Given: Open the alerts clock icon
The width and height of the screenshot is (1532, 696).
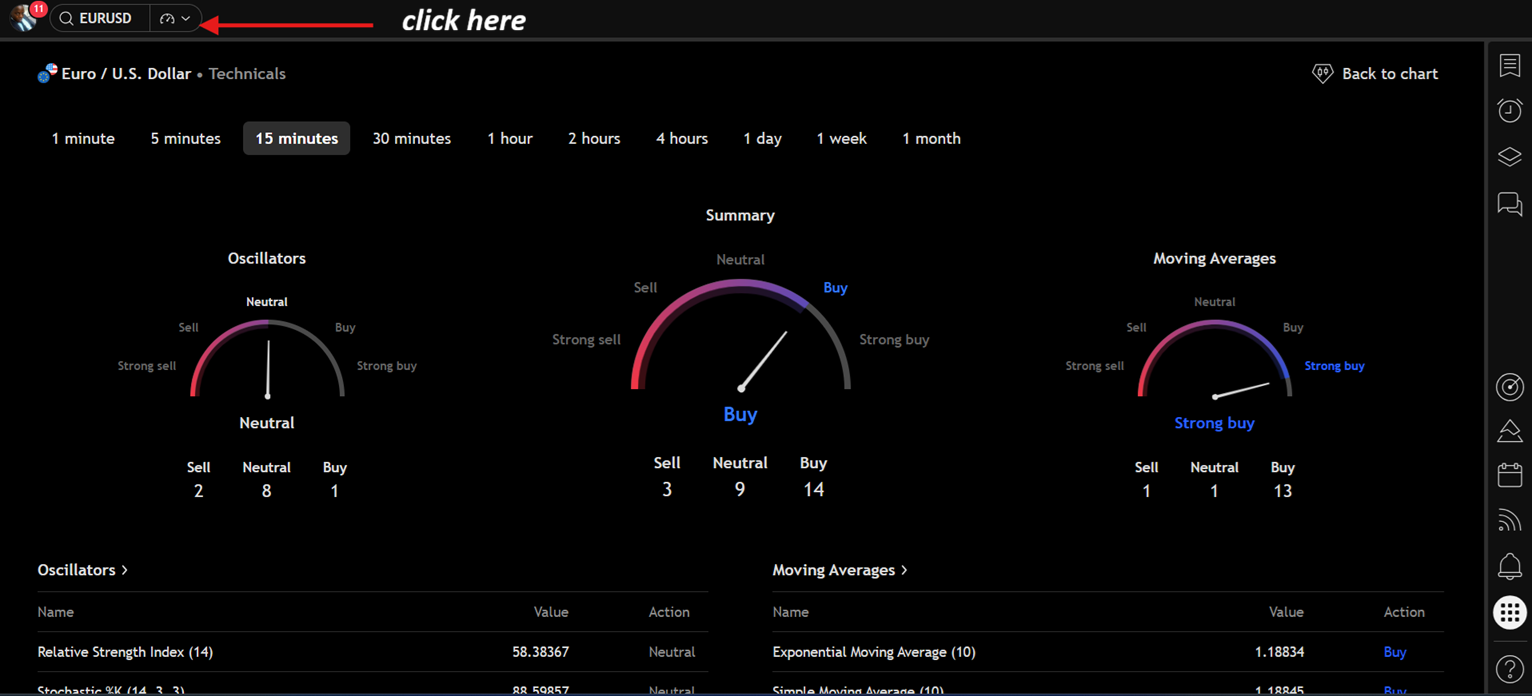Looking at the screenshot, I should pos(1509,110).
